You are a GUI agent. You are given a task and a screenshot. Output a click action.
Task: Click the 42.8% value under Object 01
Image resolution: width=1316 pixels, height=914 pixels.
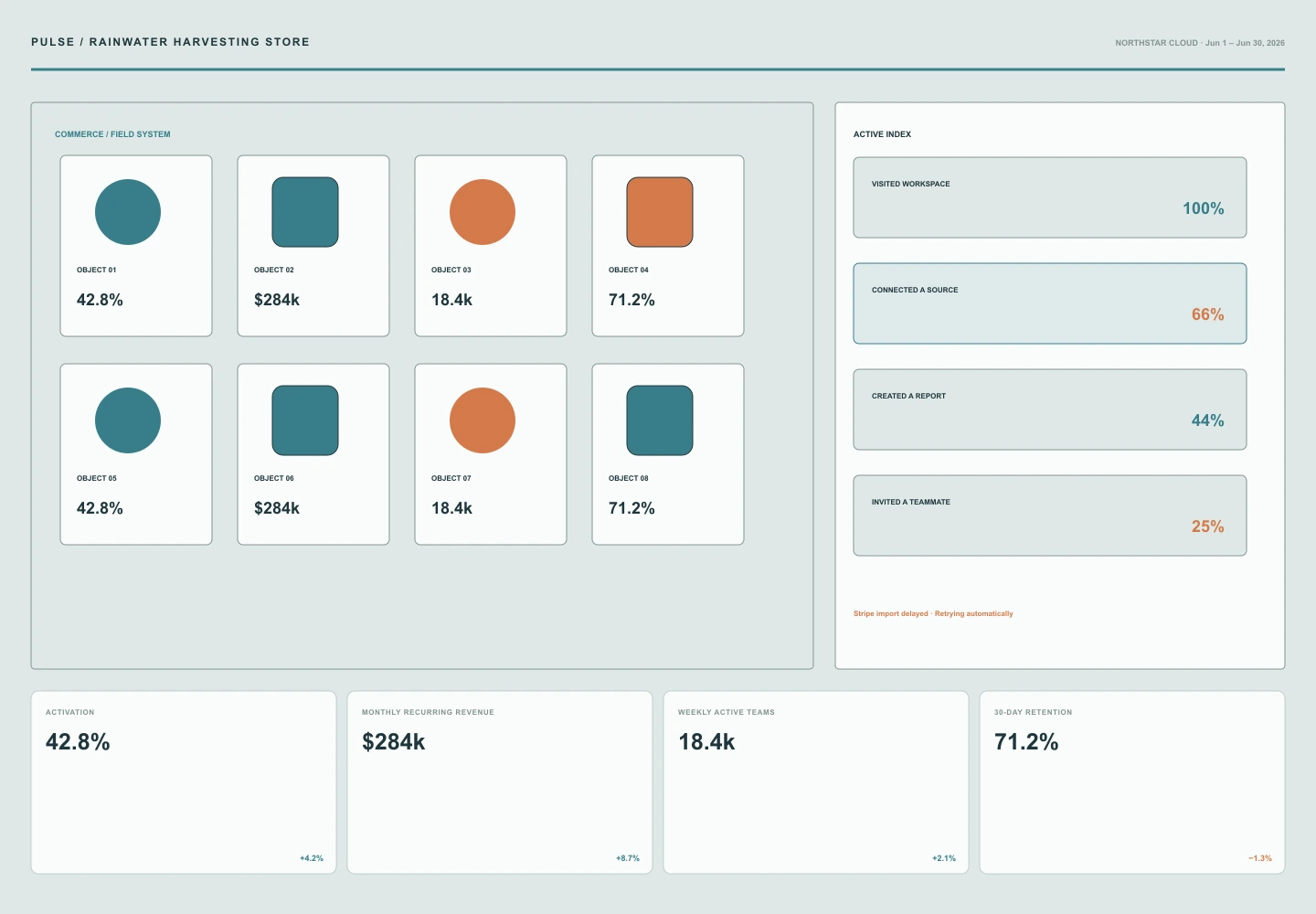100,300
